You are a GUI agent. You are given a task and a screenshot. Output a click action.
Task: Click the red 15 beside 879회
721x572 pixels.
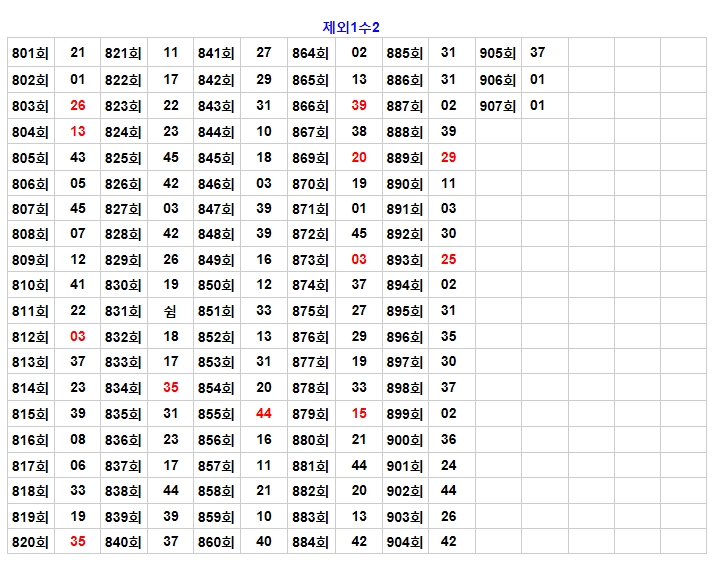tap(359, 413)
